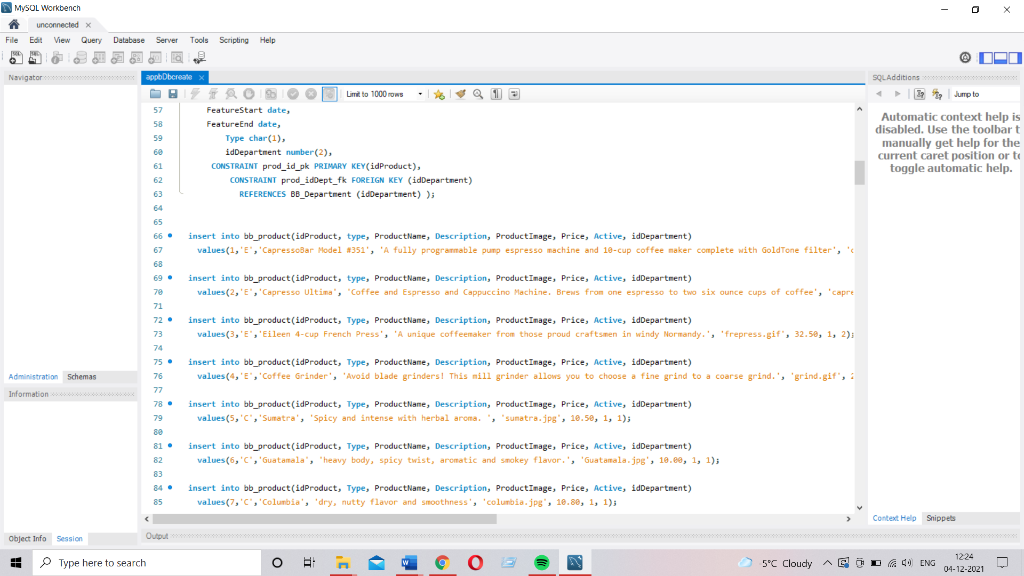The image size is (1024, 576).
Task: Toggle automatic context help
Action: pos(937,94)
